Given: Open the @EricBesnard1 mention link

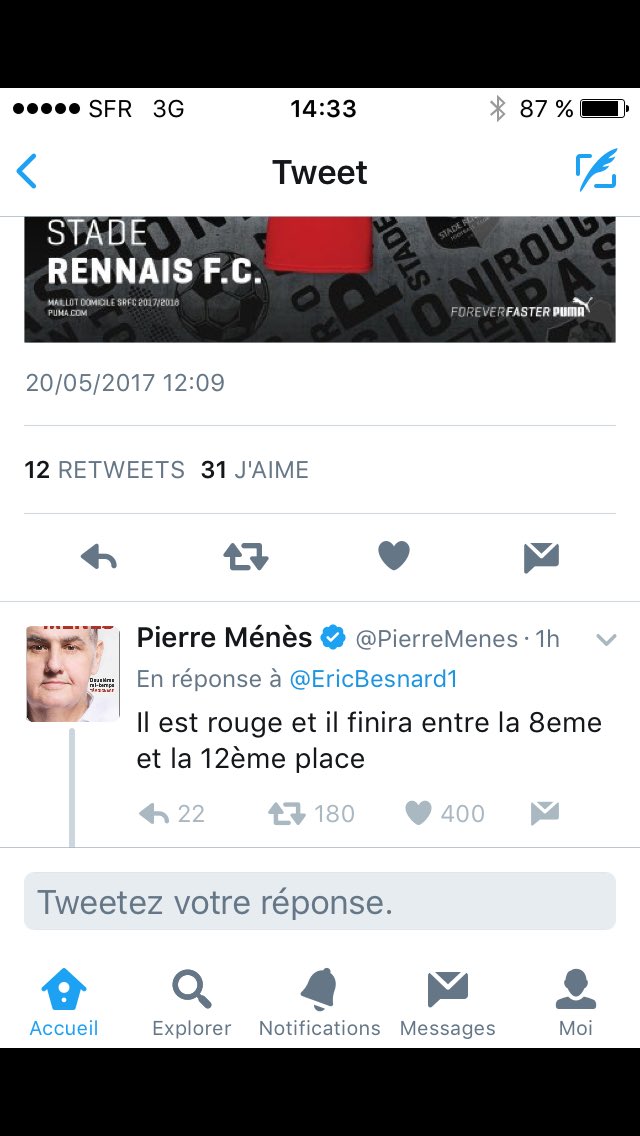Looking at the screenshot, I should [373, 679].
